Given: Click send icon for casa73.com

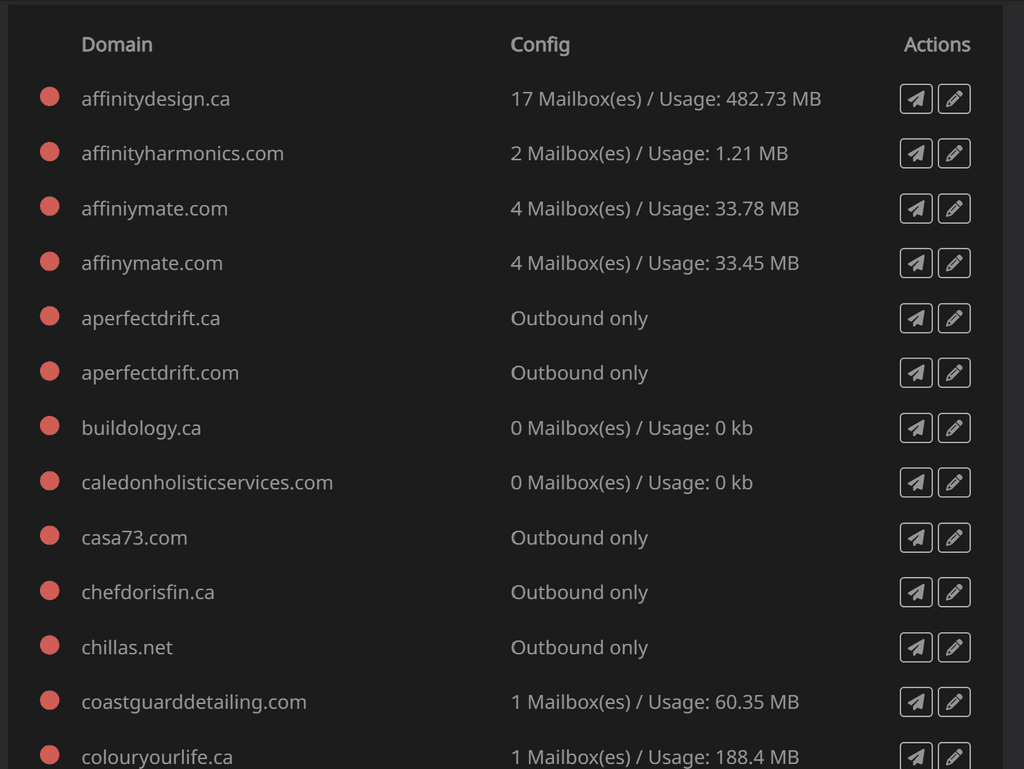Looking at the screenshot, I should click(x=916, y=537).
